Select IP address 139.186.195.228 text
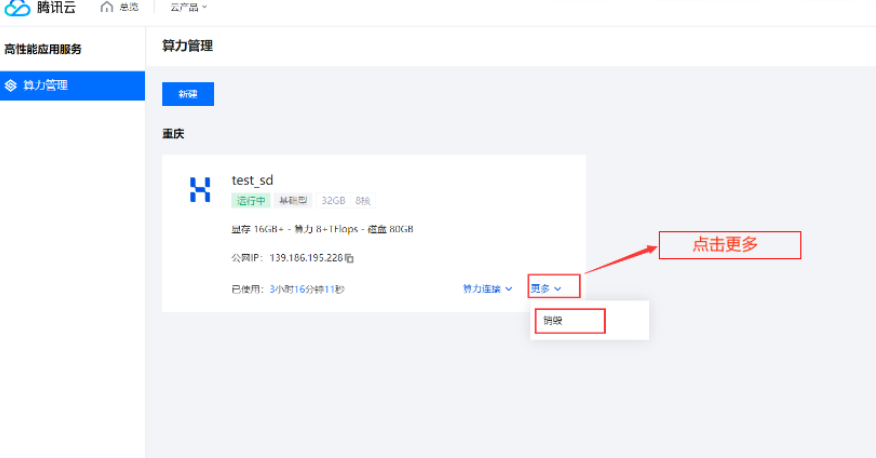 pyautogui.click(x=306, y=258)
